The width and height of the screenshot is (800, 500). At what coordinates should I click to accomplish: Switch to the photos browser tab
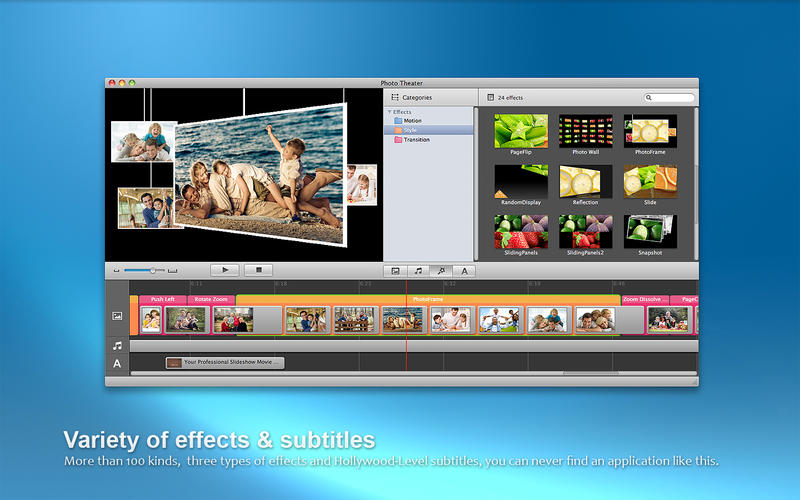[395, 271]
